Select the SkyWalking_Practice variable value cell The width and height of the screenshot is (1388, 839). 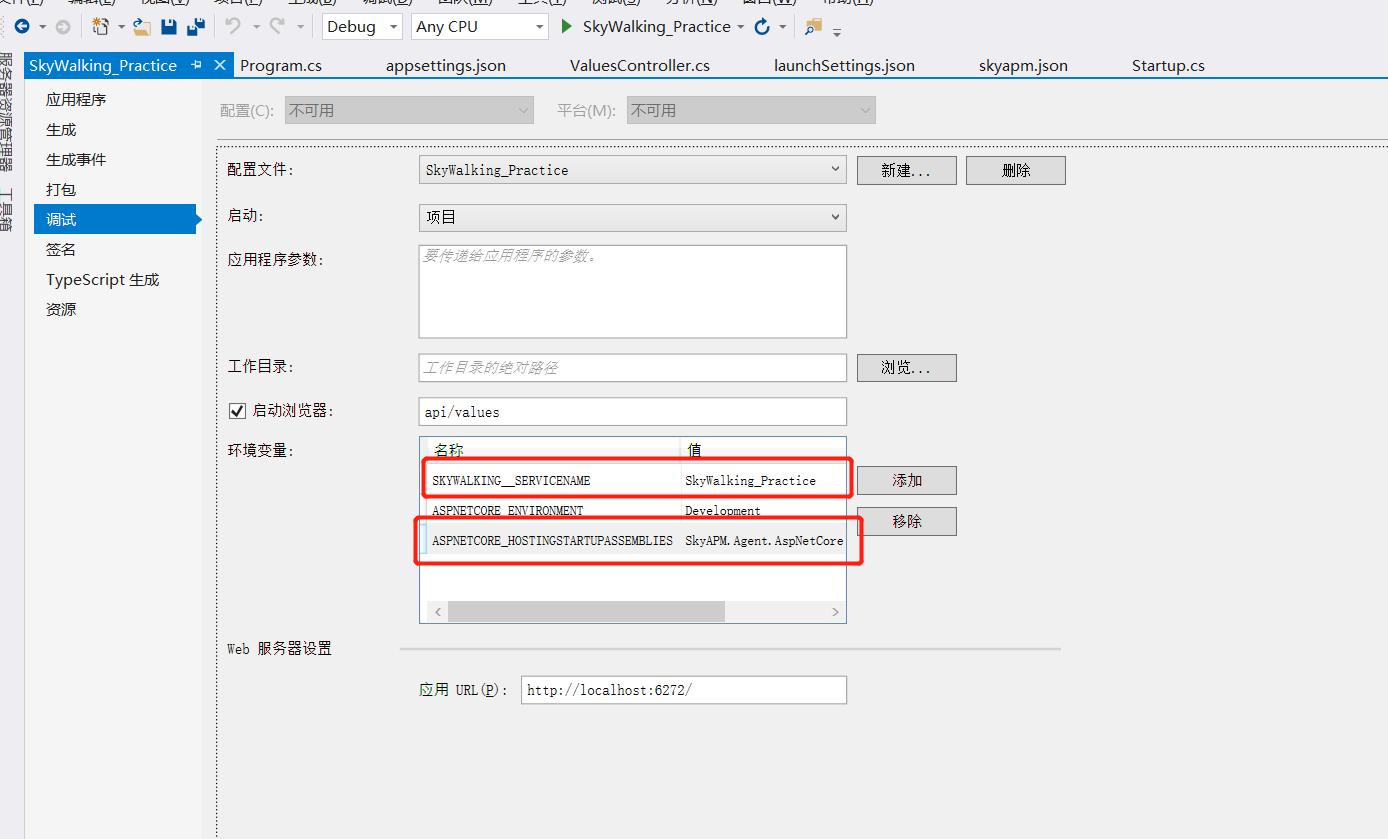coord(763,481)
